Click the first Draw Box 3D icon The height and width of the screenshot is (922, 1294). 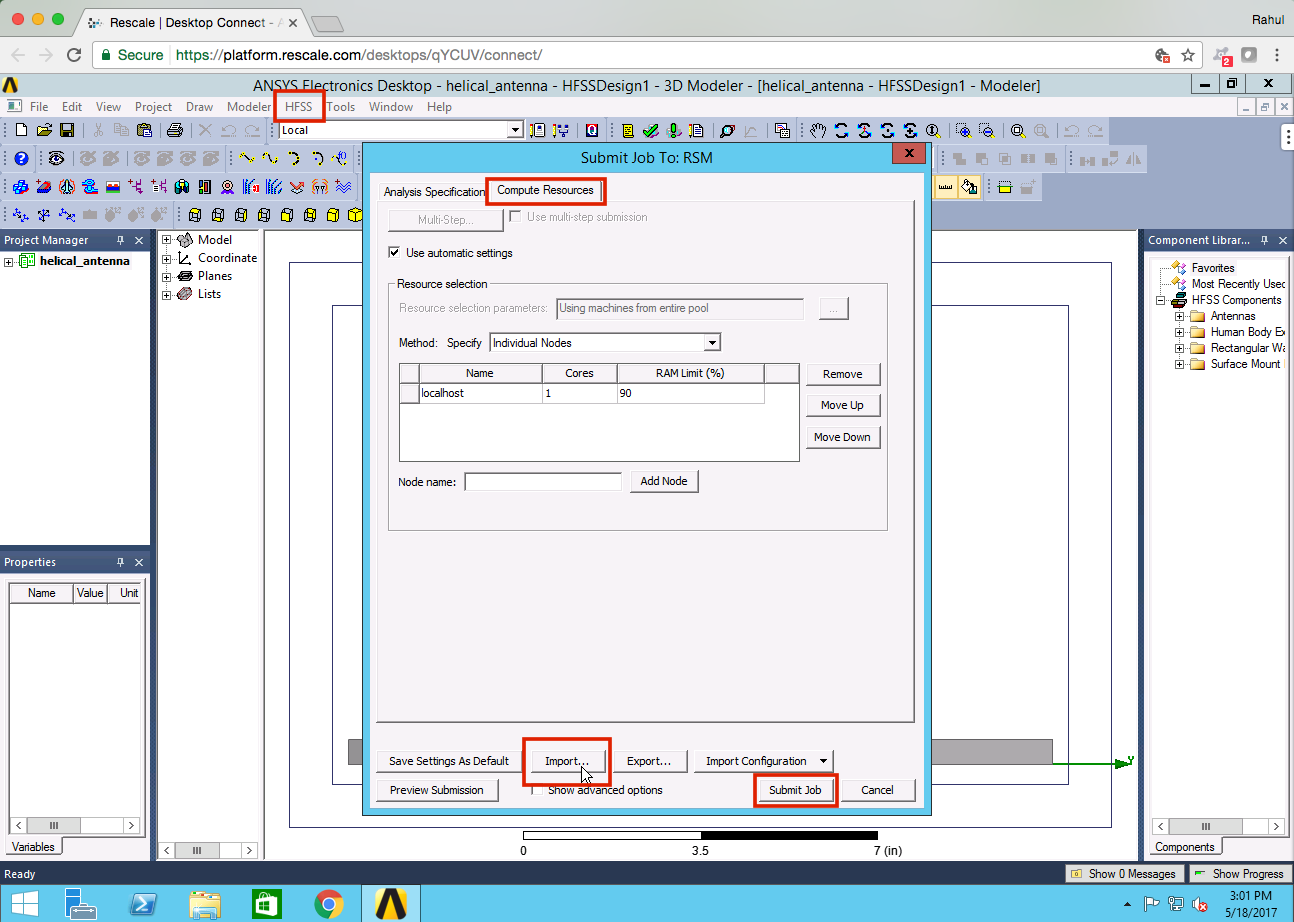(195, 214)
